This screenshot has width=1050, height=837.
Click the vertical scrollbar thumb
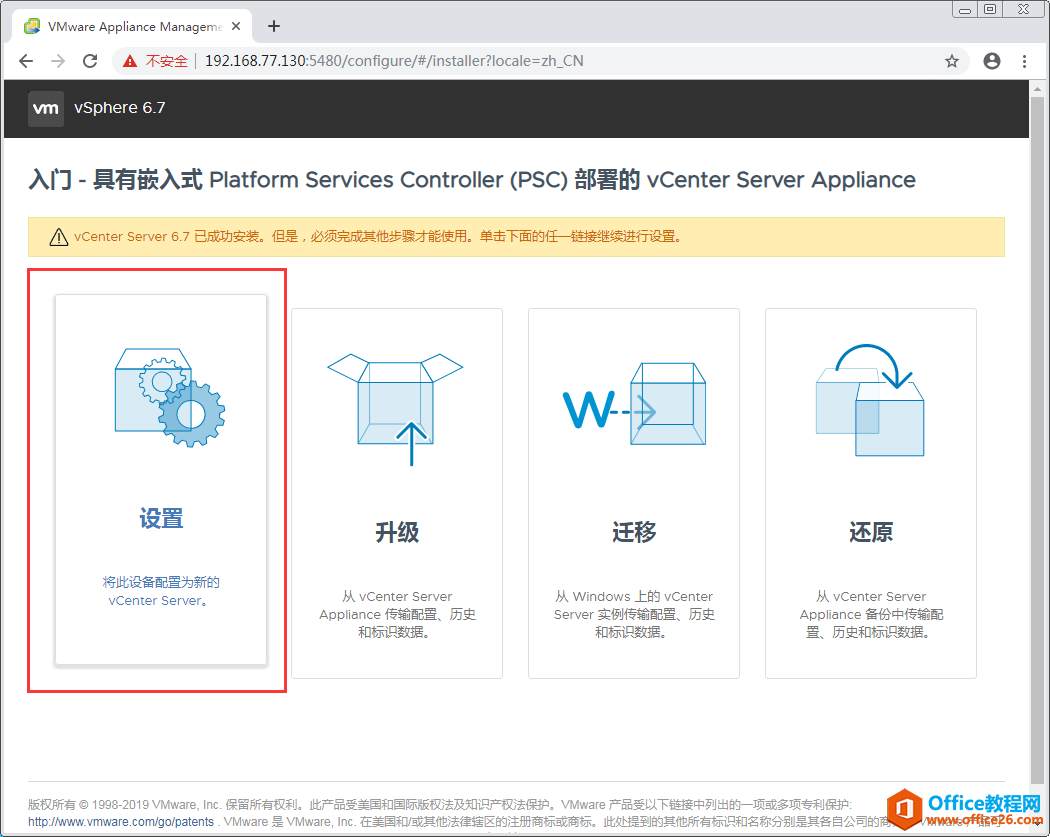click(1037, 439)
